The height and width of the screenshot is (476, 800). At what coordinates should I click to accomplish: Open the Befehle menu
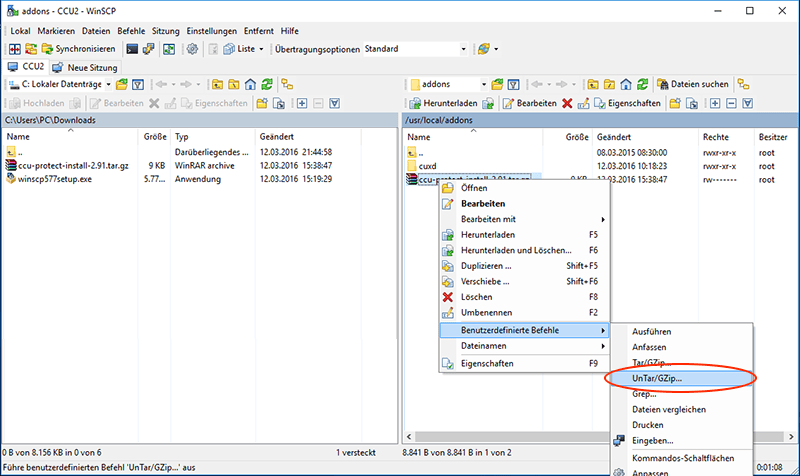131,31
